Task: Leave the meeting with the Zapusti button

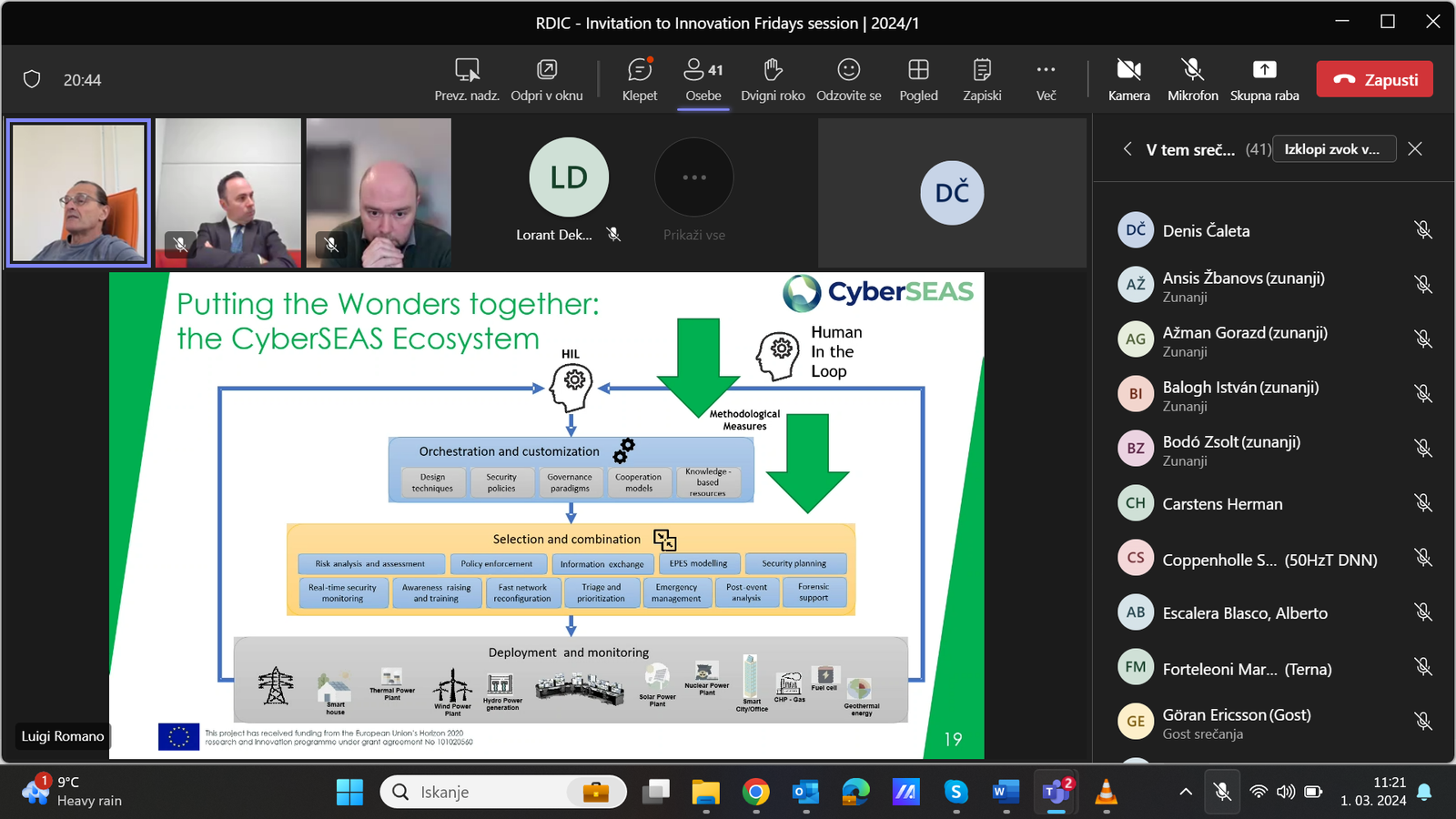Action: click(1374, 79)
